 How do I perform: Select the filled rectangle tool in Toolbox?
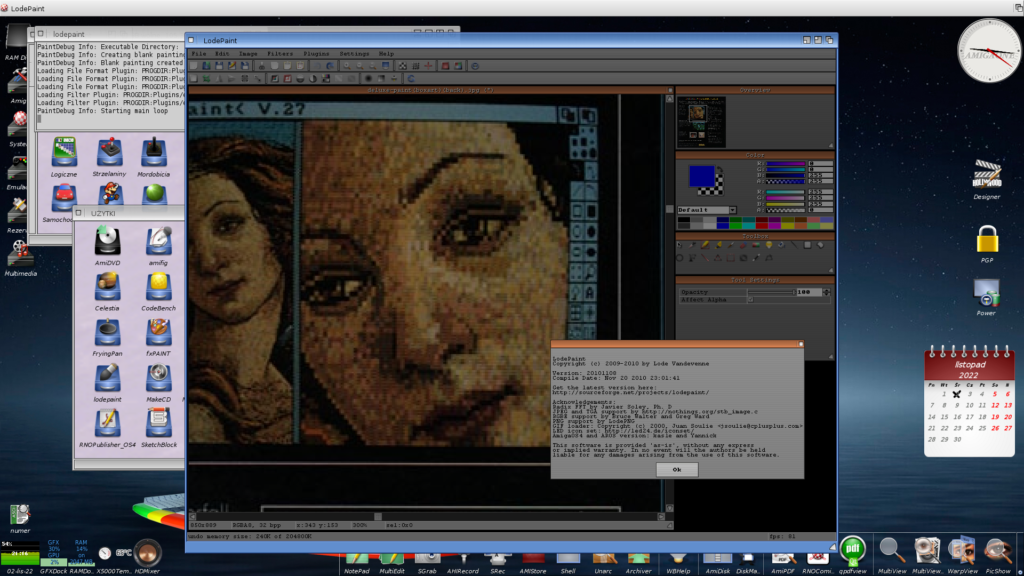pyautogui.click(x=807, y=245)
